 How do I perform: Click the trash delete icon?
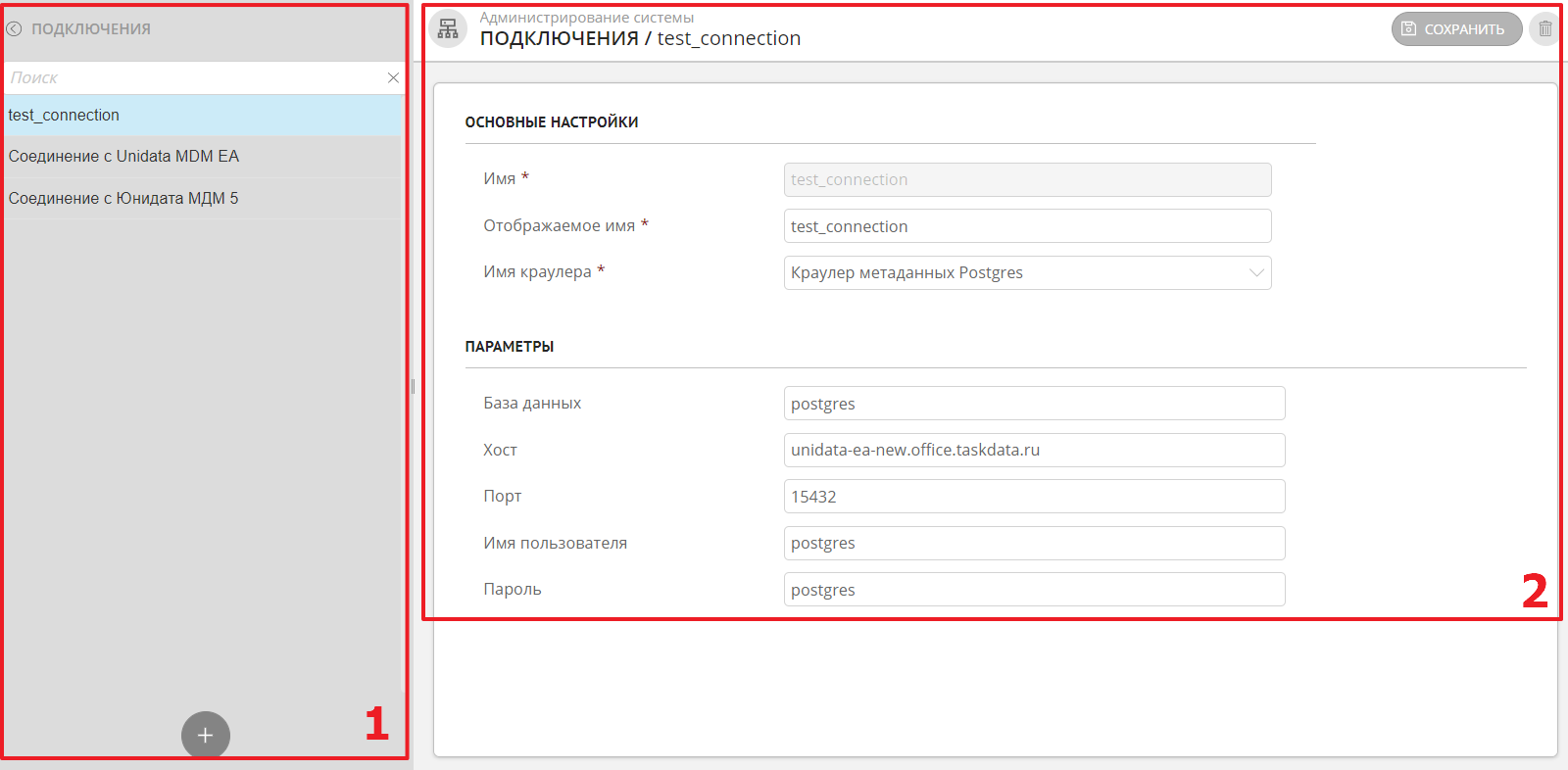click(1544, 29)
